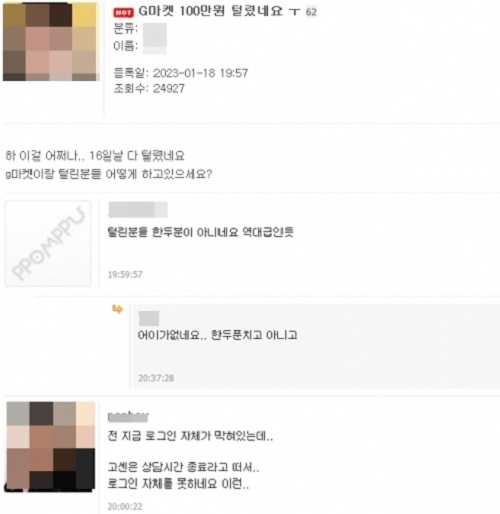The height and width of the screenshot is (514, 500).
Task: Open the last commenter's pixelated avatar
Action: point(51,447)
